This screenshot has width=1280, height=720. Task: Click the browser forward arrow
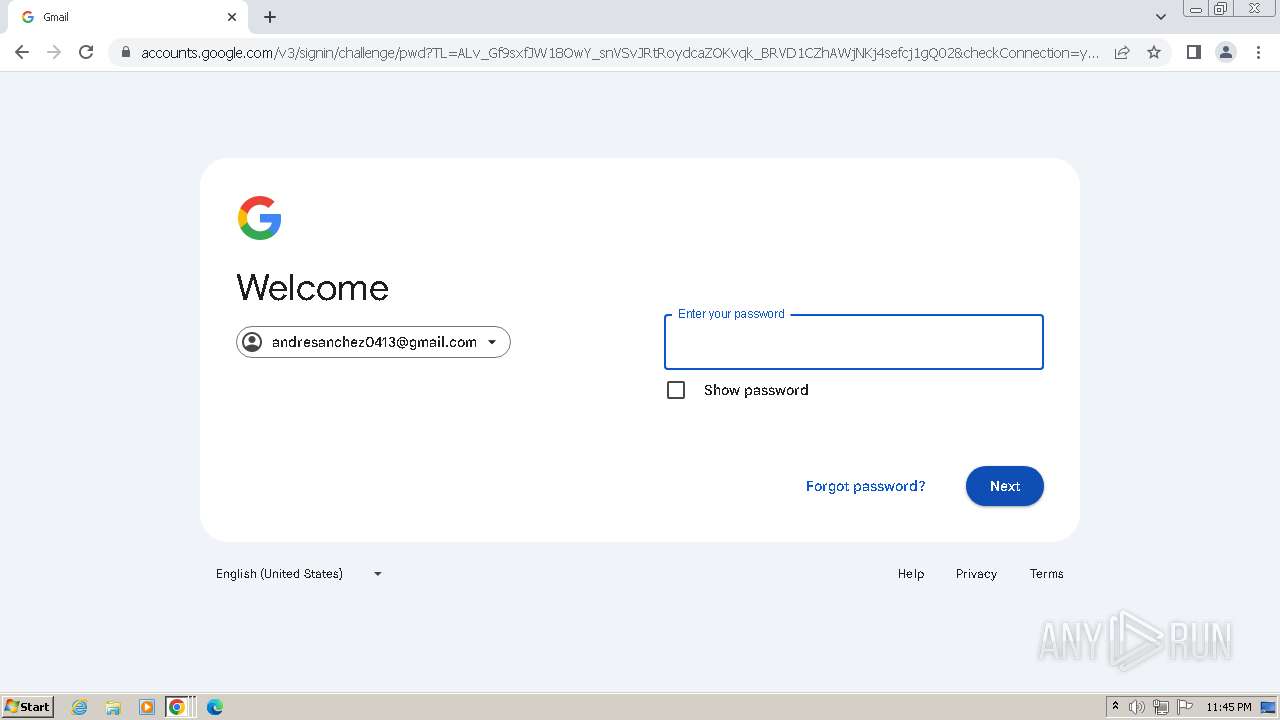coord(54,52)
